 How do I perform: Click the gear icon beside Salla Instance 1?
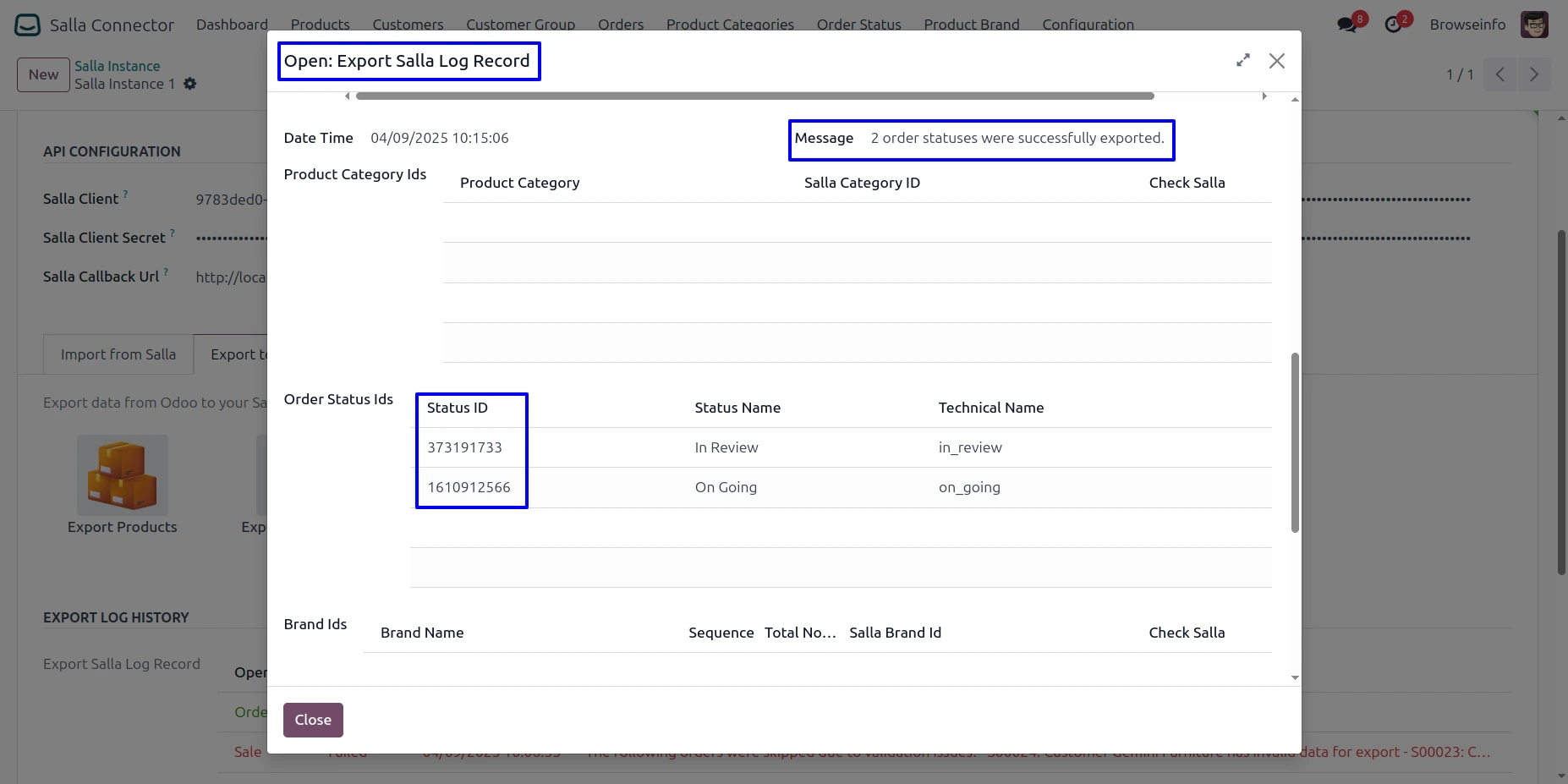(x=190, y=84)
